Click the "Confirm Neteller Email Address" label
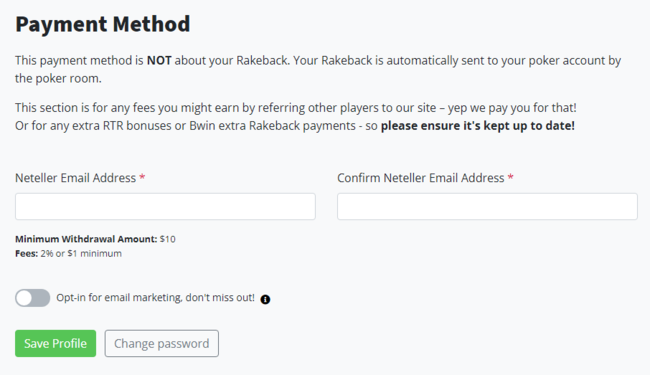The image size is (650, 375). (420, 178)
